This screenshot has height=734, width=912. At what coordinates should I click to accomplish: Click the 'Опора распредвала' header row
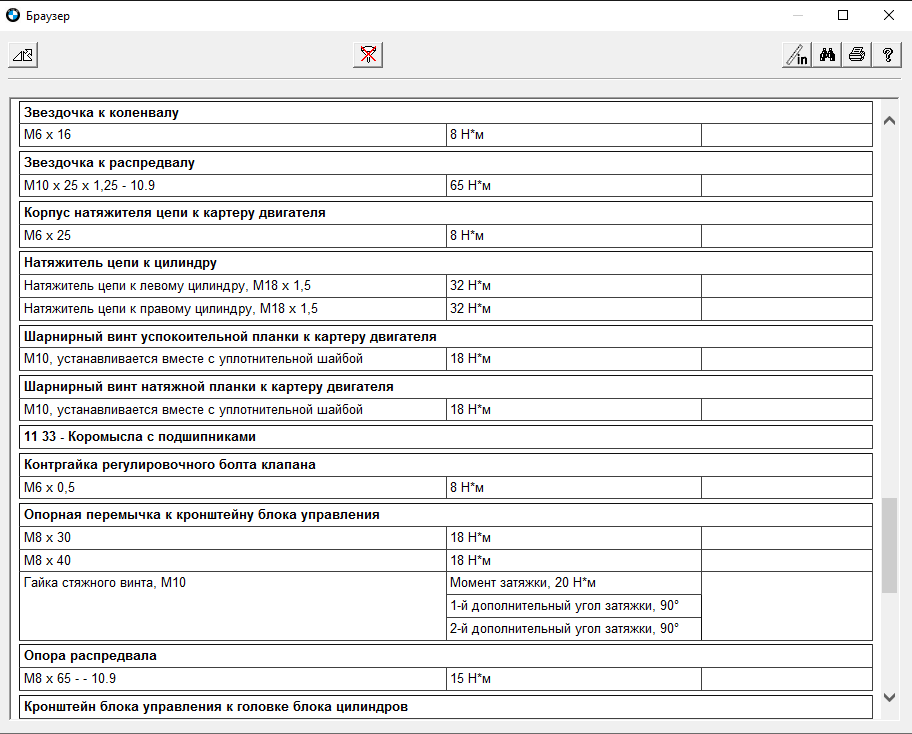445,656
